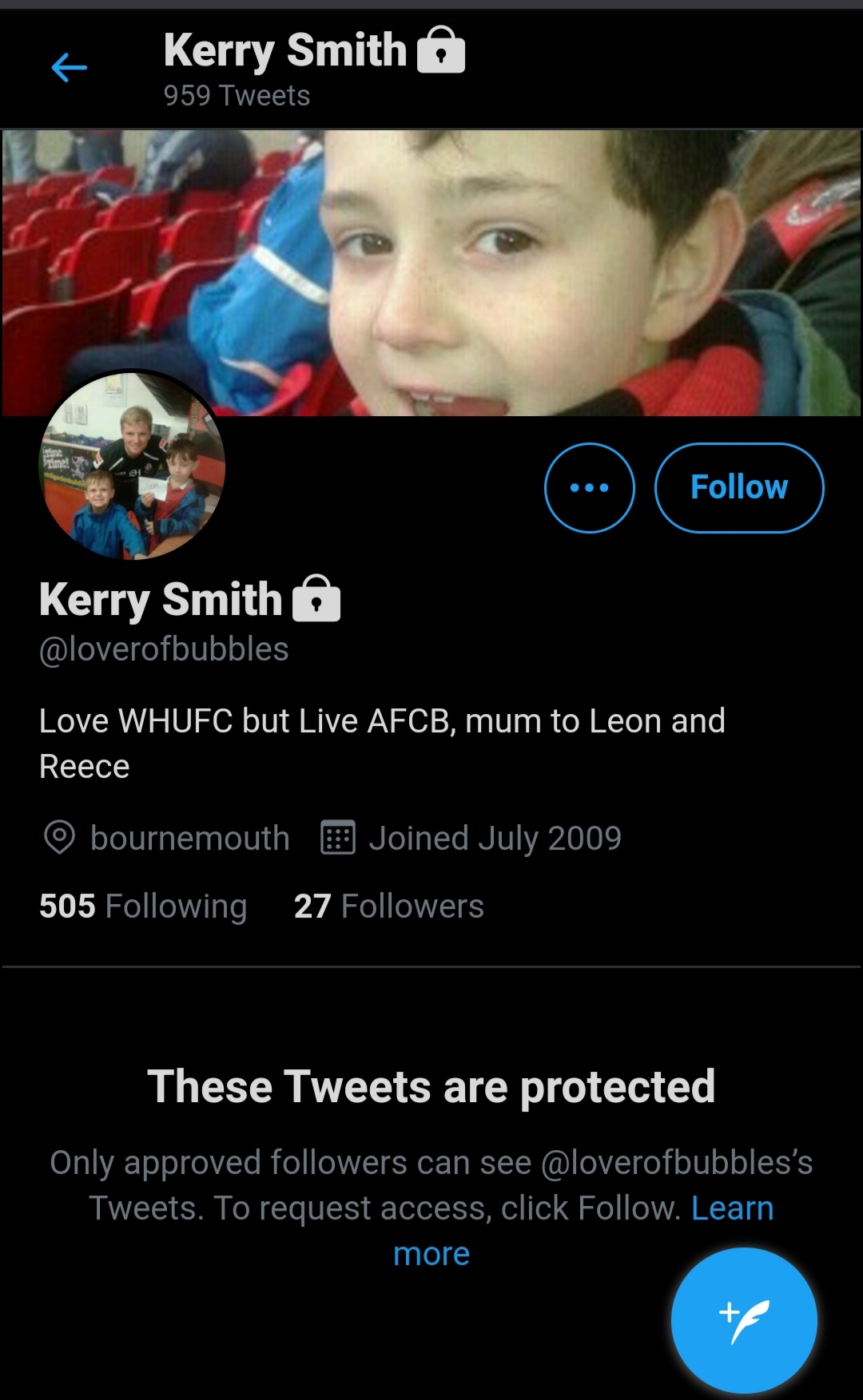Tap the location pin icon
This screenshot has height=1400, width=863.
pos(59,838)
